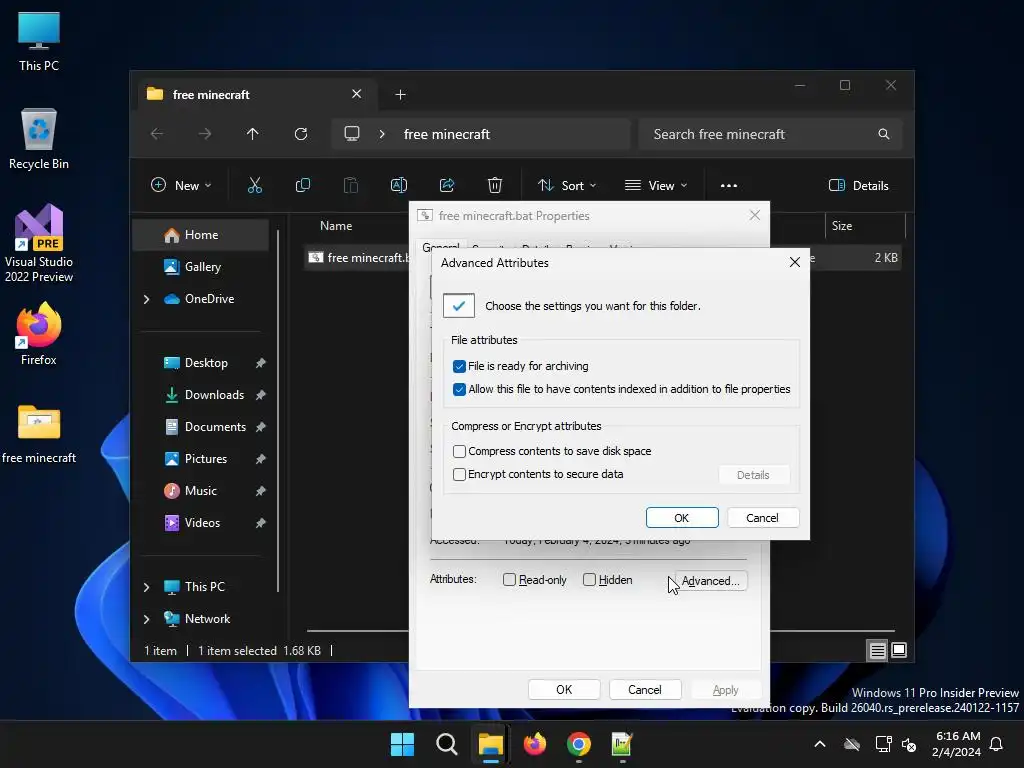
Task: Show hidden icons tray chevron
Action: point(820,744)
